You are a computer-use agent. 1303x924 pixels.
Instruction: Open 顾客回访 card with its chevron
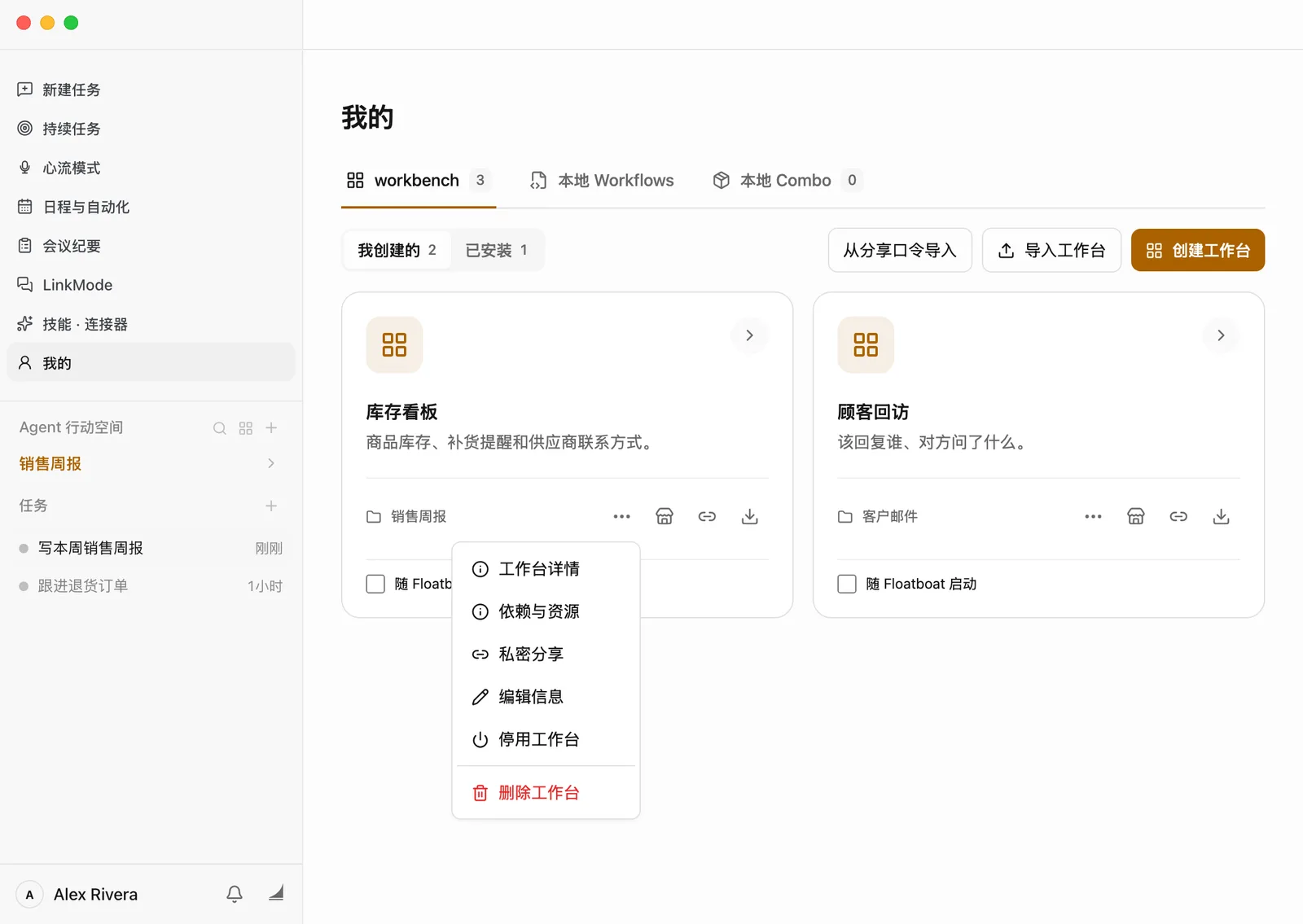(x=1221, y=335)
